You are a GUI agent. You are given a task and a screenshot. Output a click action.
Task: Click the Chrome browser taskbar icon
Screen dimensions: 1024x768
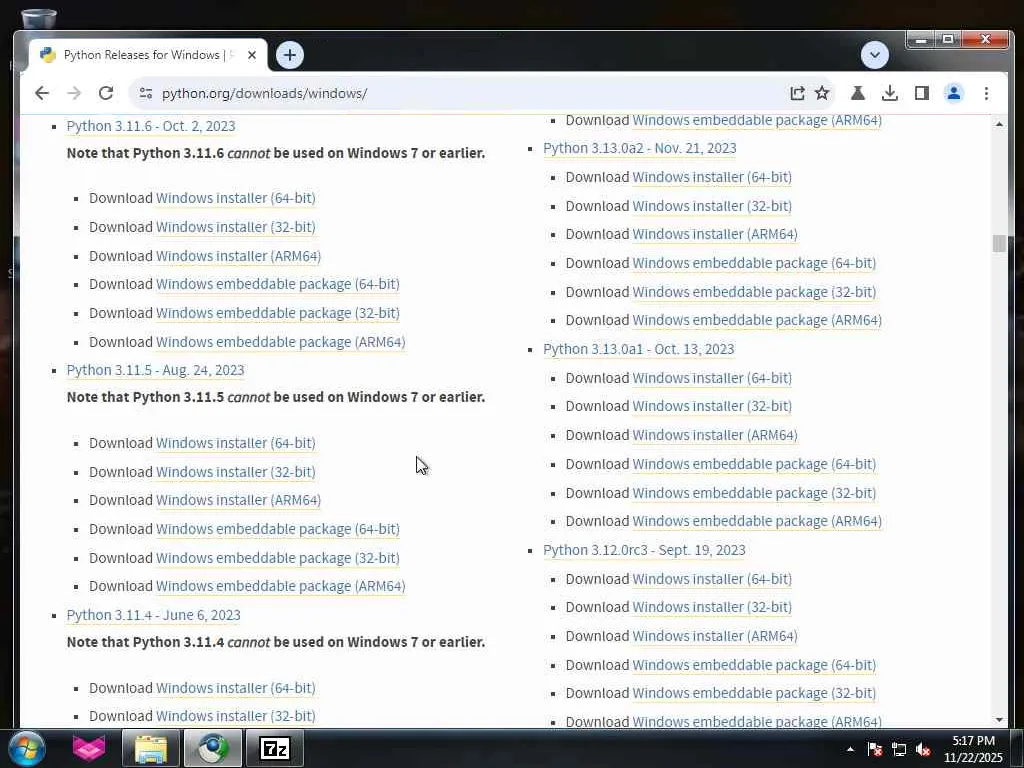213,748
